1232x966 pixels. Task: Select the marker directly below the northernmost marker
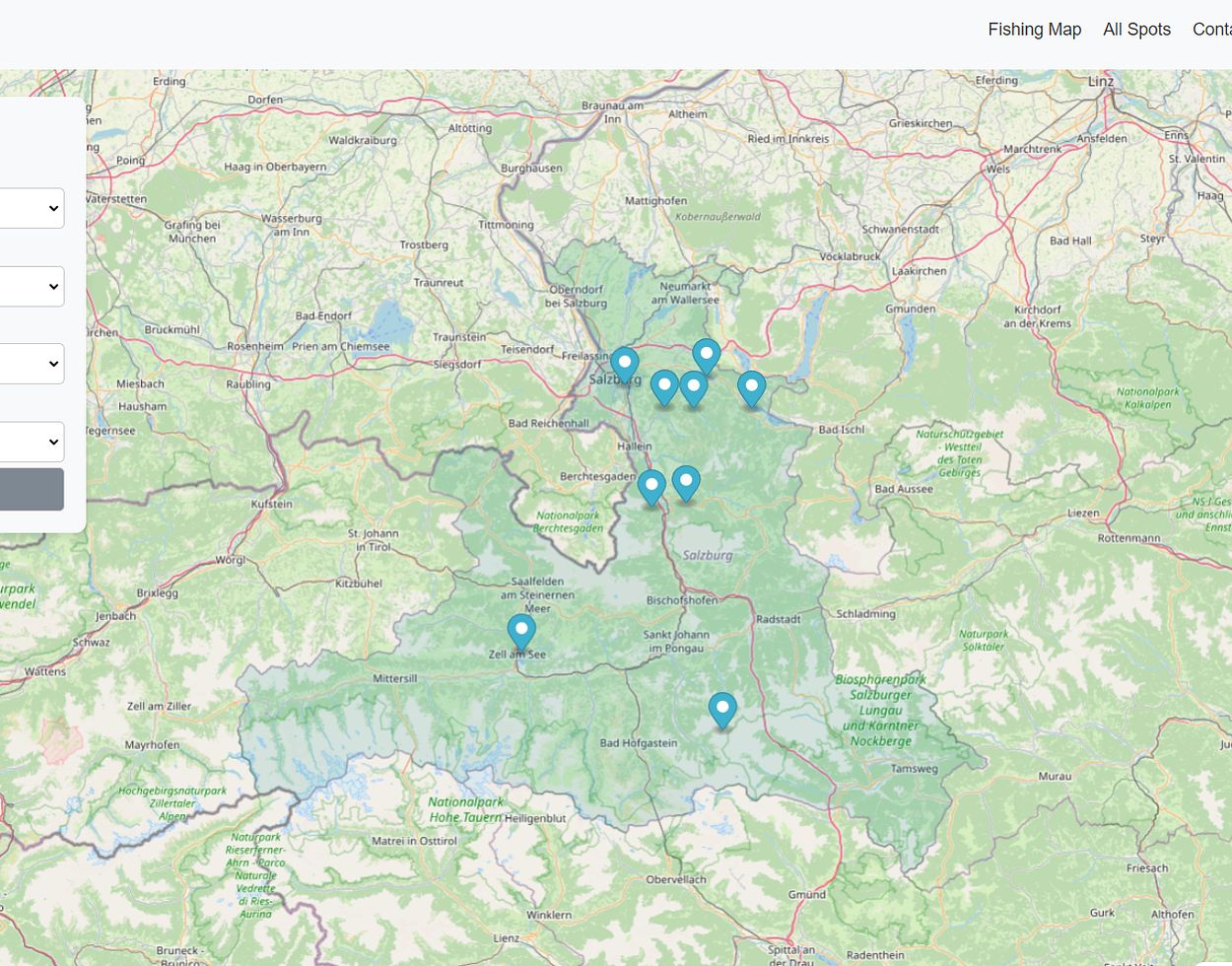(x=694, y=388)
